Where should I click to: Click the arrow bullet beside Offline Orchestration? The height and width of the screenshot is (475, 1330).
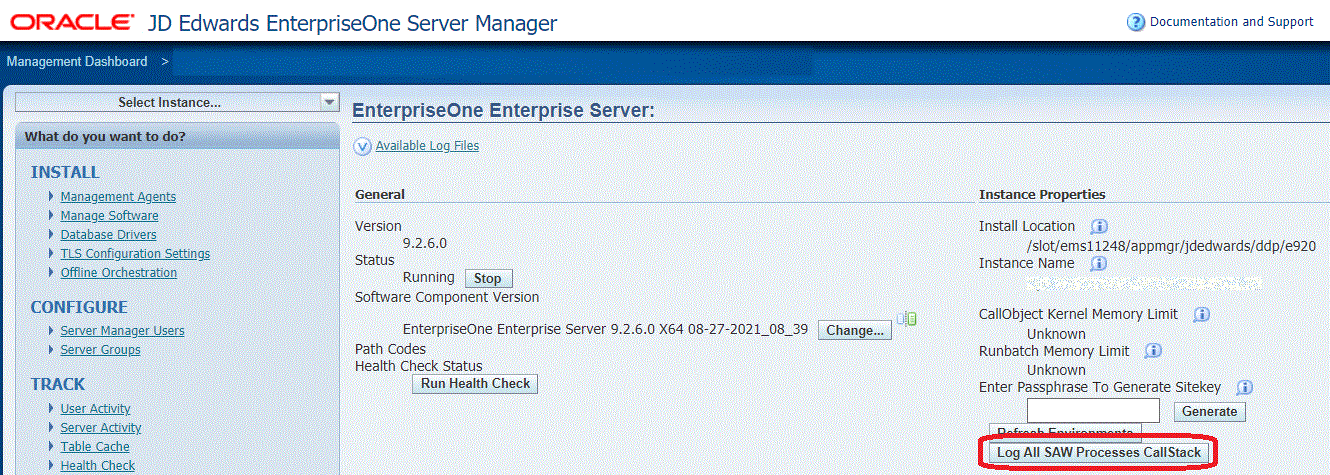pos(51,272)
